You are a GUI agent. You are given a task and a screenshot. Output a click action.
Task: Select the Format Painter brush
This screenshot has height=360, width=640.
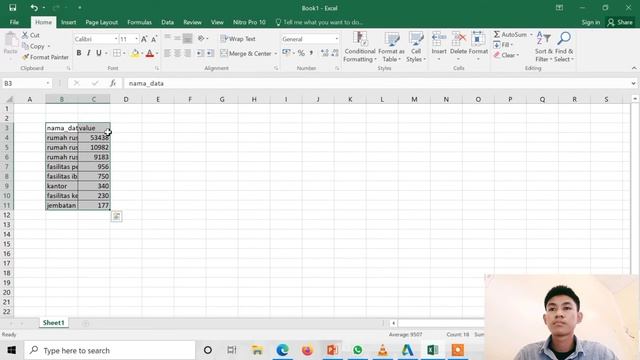(45, 58)
